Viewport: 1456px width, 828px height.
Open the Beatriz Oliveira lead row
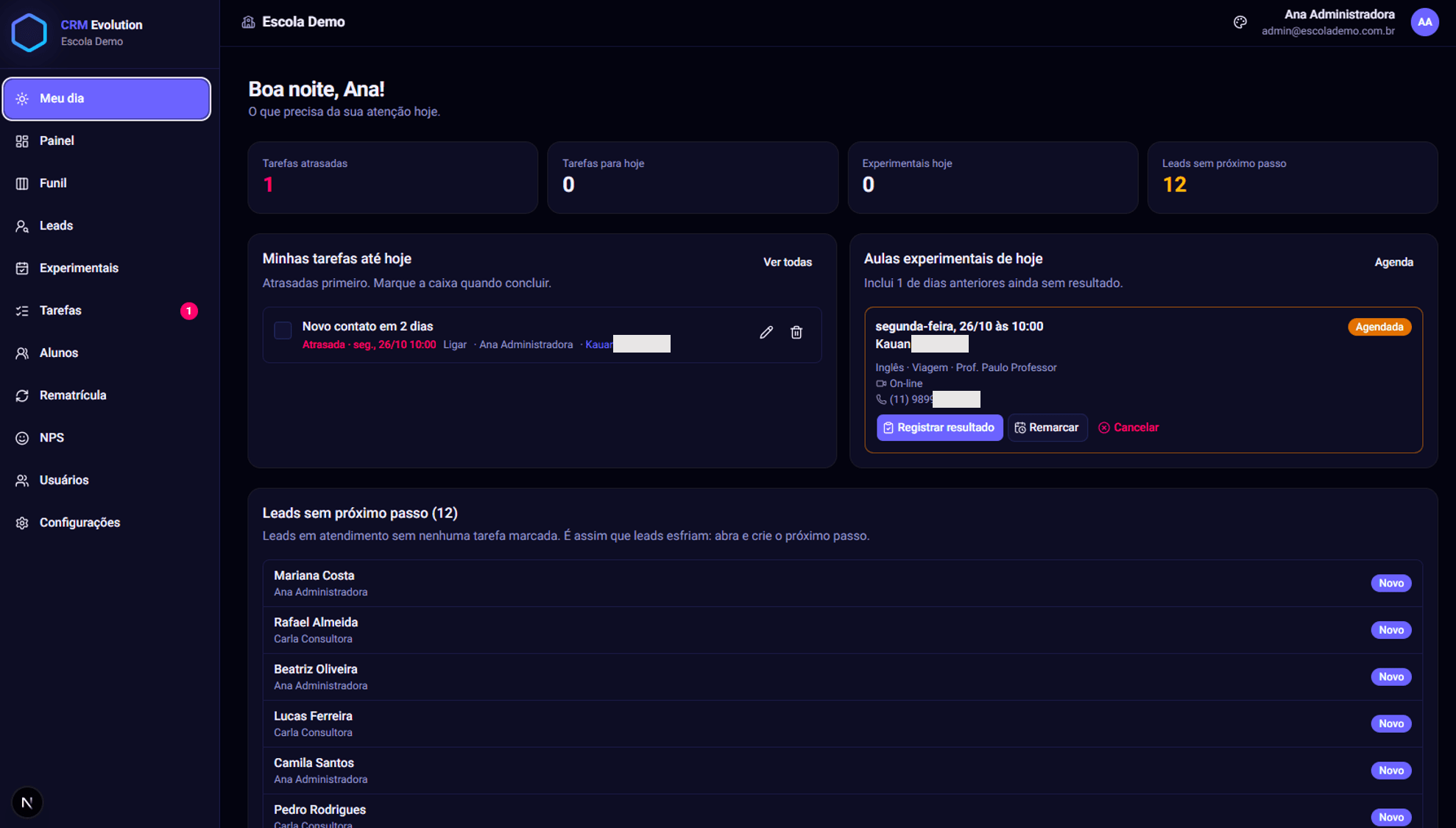point(842,676)
